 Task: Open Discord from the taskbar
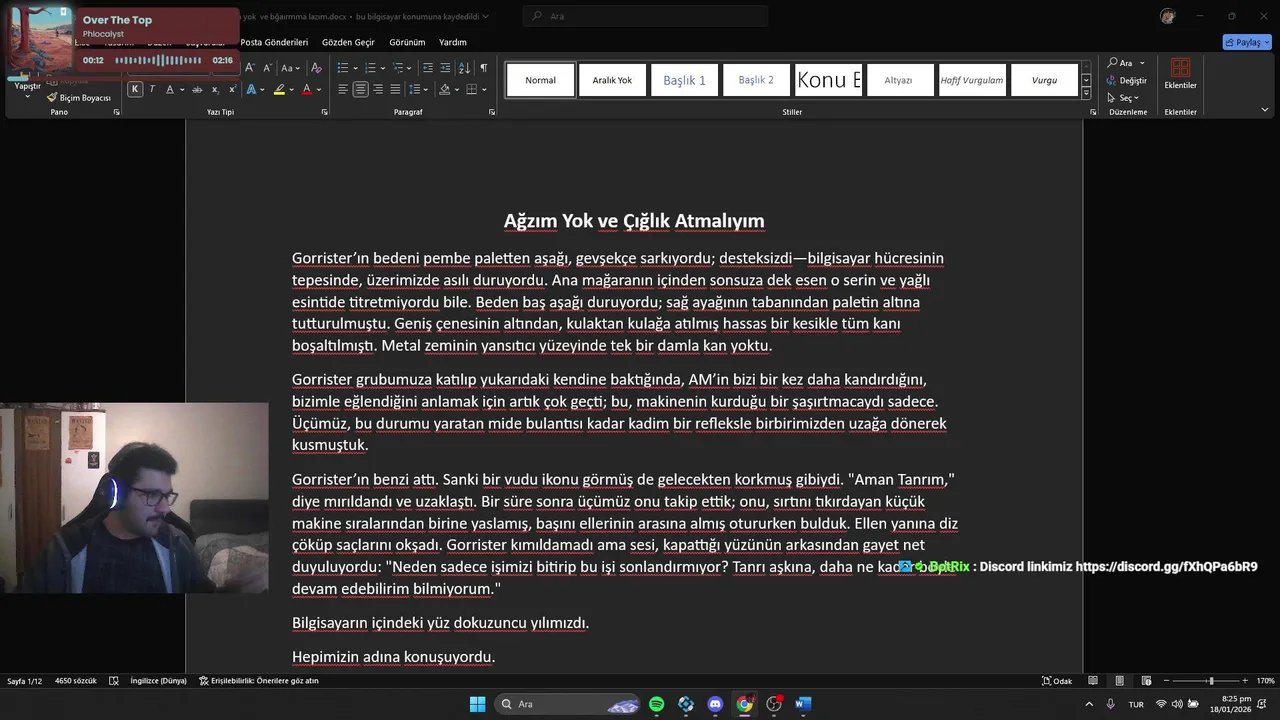(715, 704)
